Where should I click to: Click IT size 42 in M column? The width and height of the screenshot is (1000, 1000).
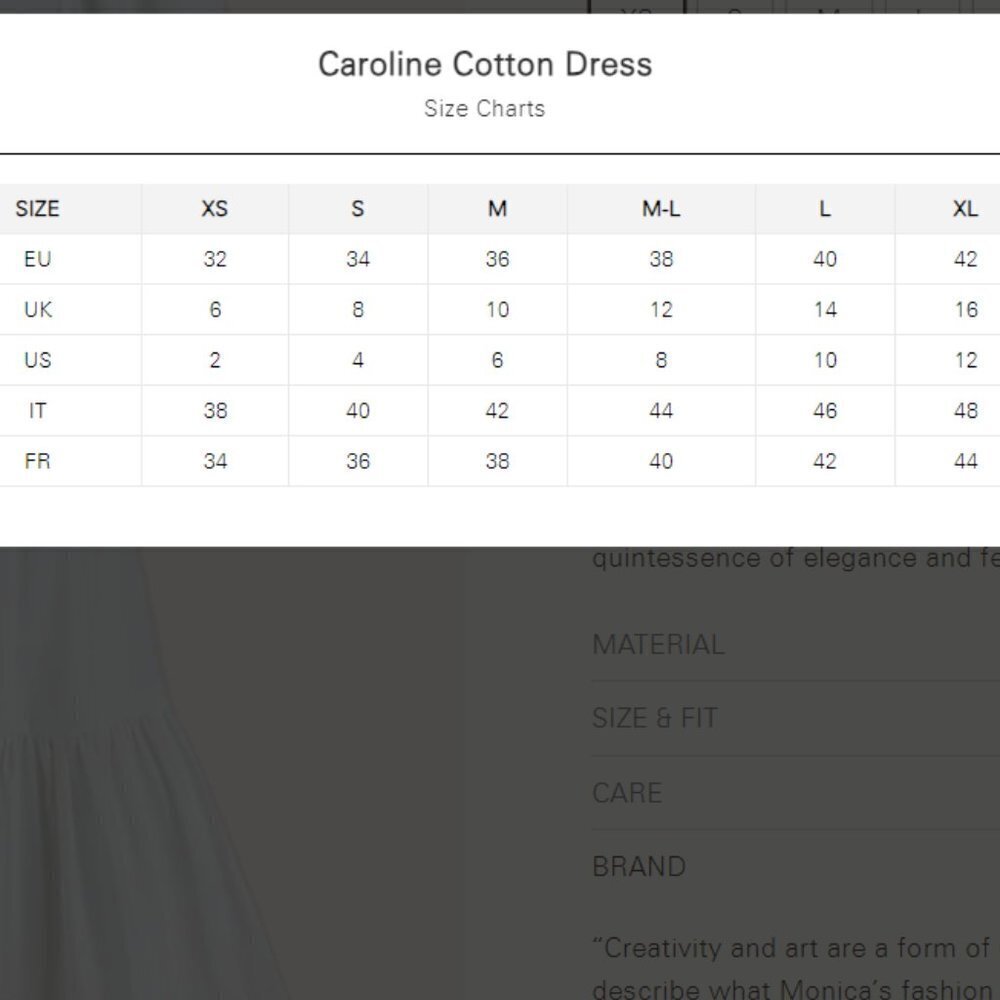point(497,410)
